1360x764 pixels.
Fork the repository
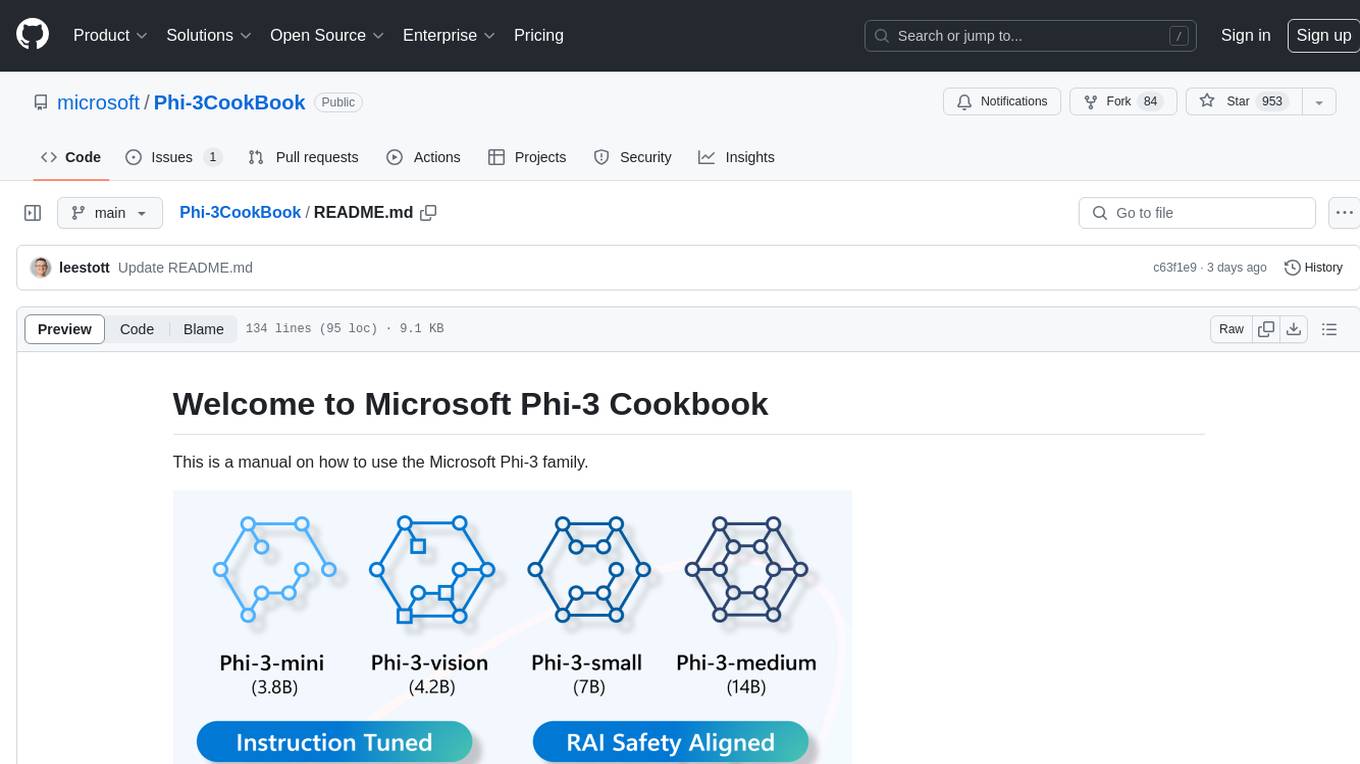tap(1124, 101)
